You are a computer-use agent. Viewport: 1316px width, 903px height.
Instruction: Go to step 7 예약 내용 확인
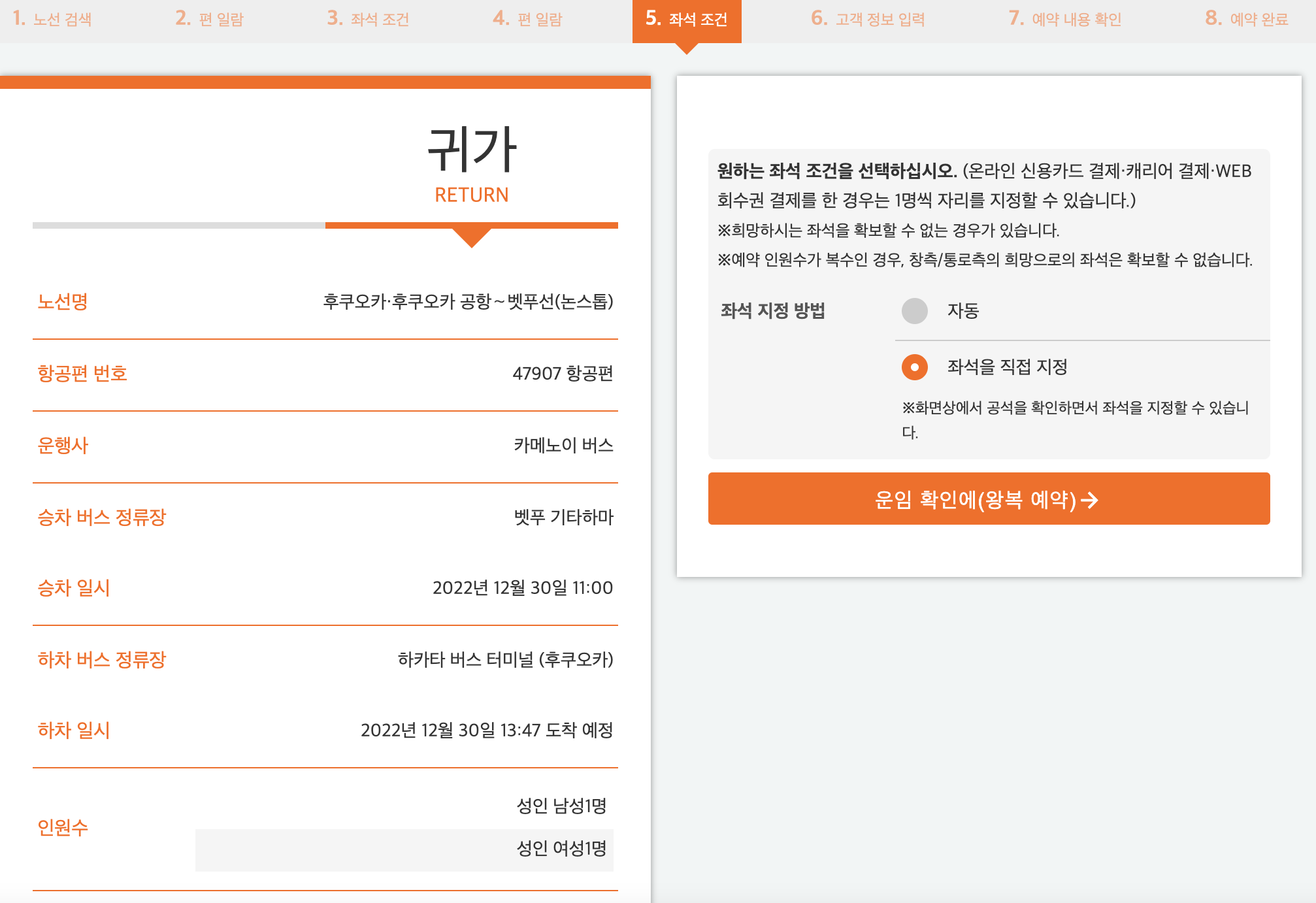coord(1065,19)
